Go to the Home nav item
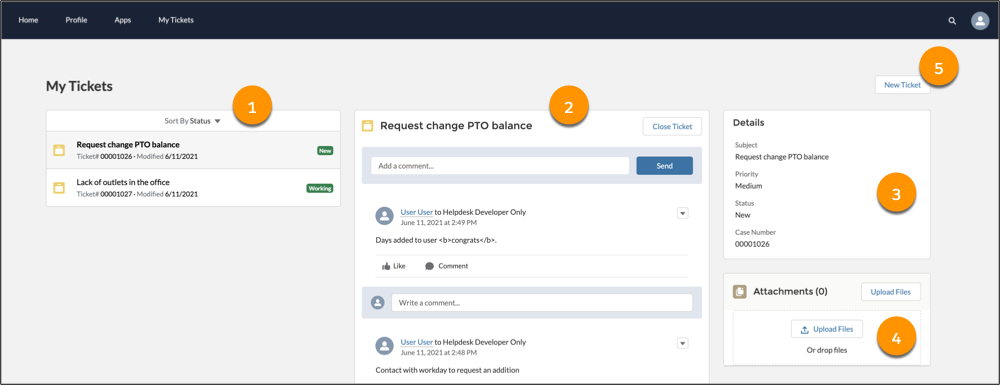This screenshot has height=385, width=1000. point(28,20)
